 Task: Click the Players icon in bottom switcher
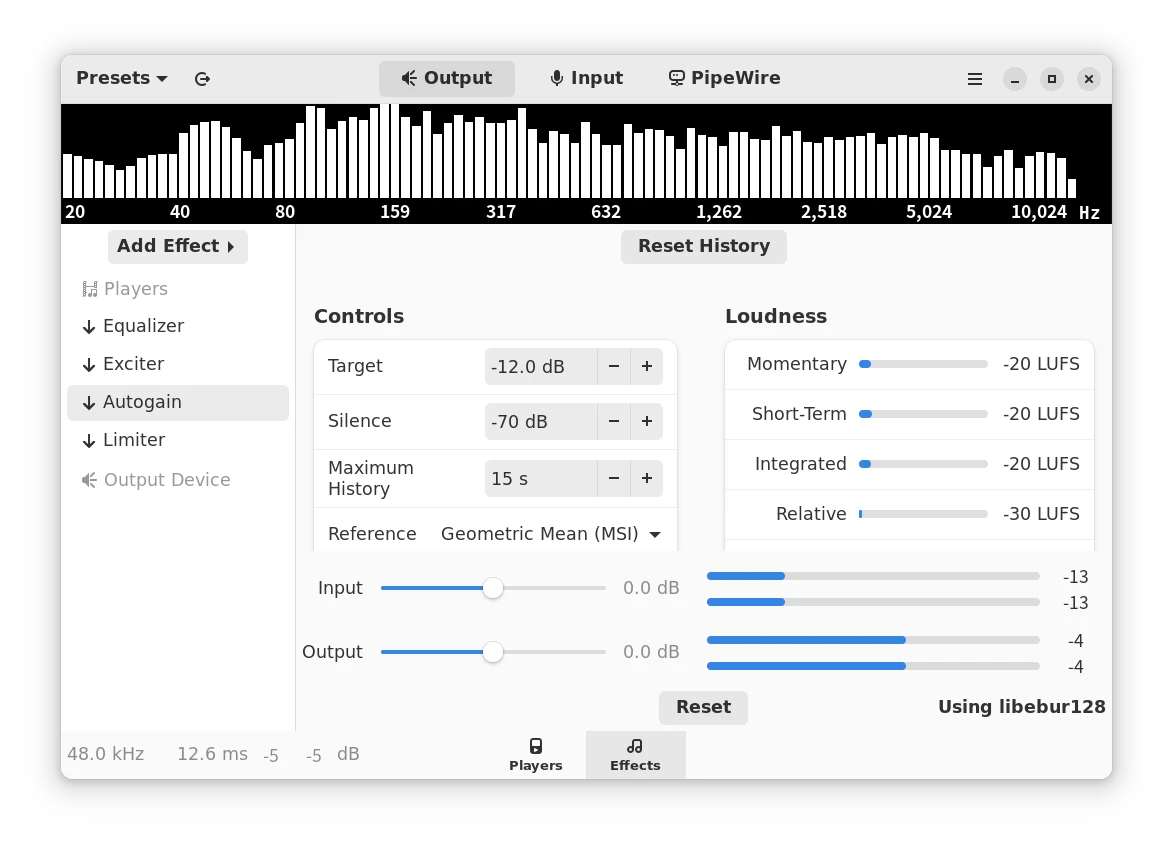[x=536, y=746]
